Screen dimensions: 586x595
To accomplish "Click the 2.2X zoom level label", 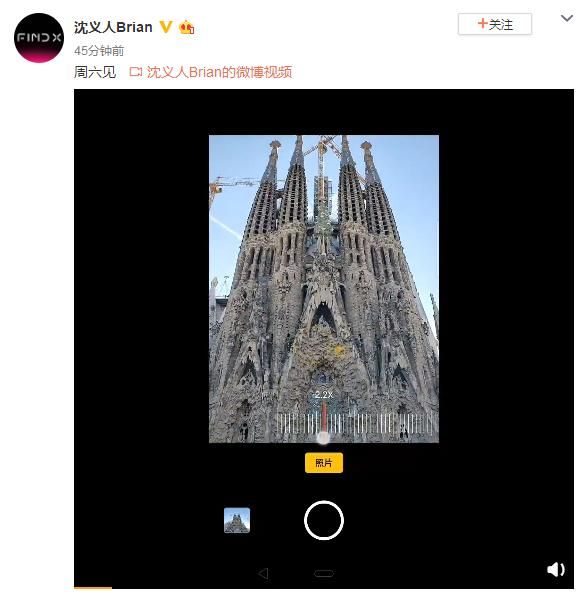I will tap(324, 395).
